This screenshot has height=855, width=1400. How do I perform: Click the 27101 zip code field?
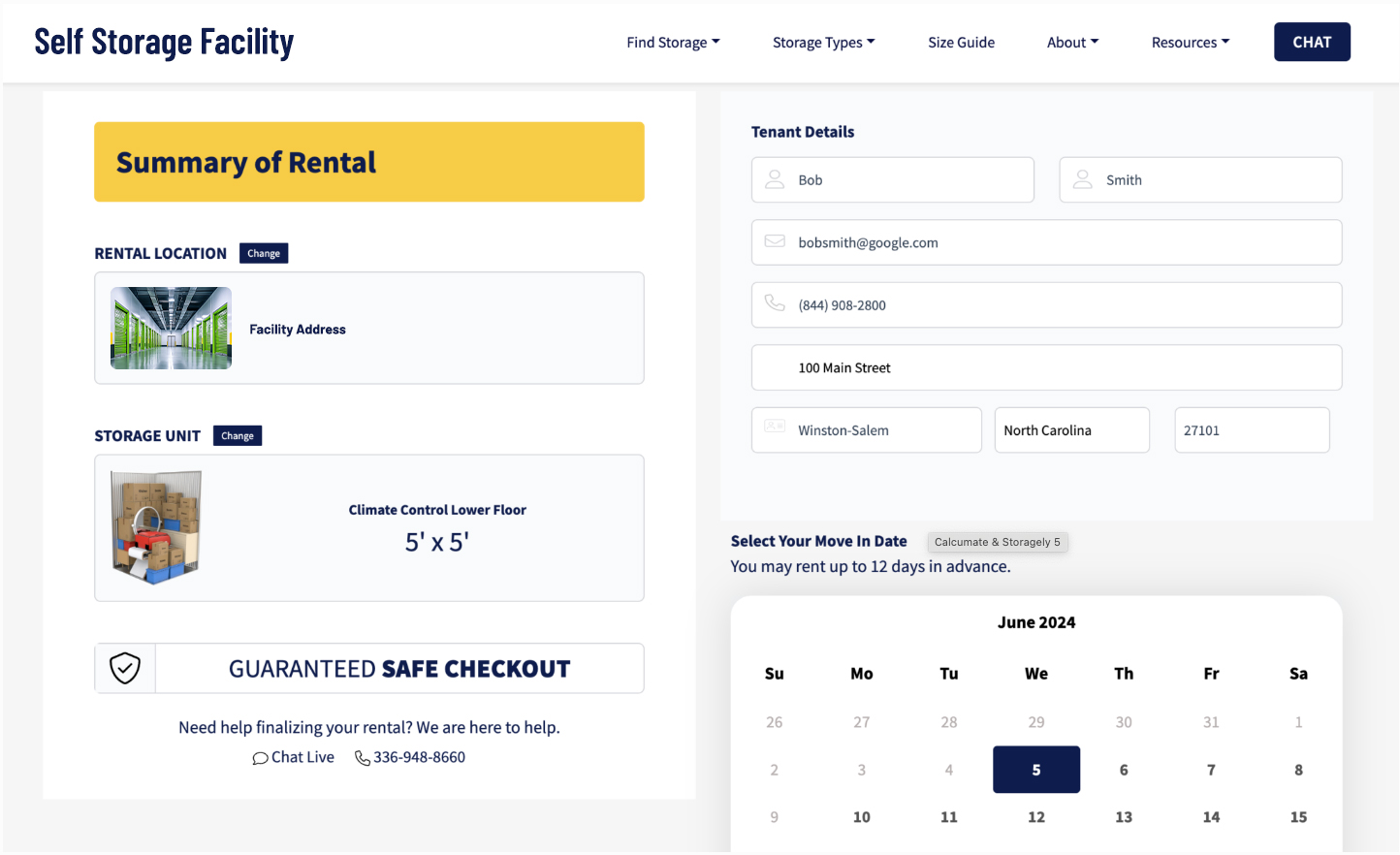[1252, 430]
